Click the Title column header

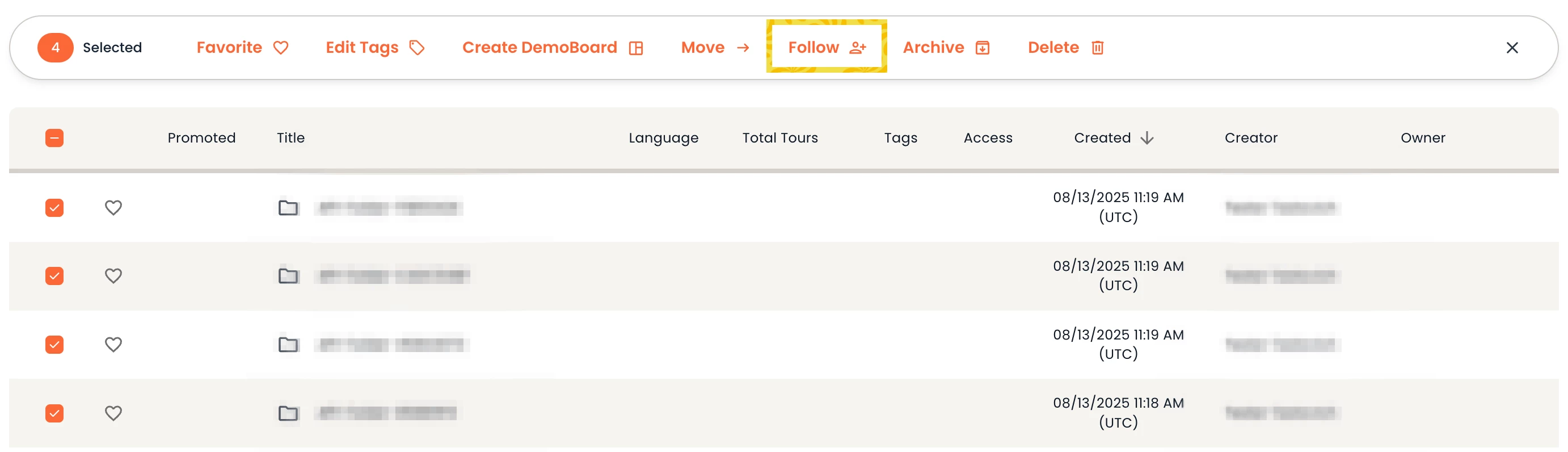point(290,137)
